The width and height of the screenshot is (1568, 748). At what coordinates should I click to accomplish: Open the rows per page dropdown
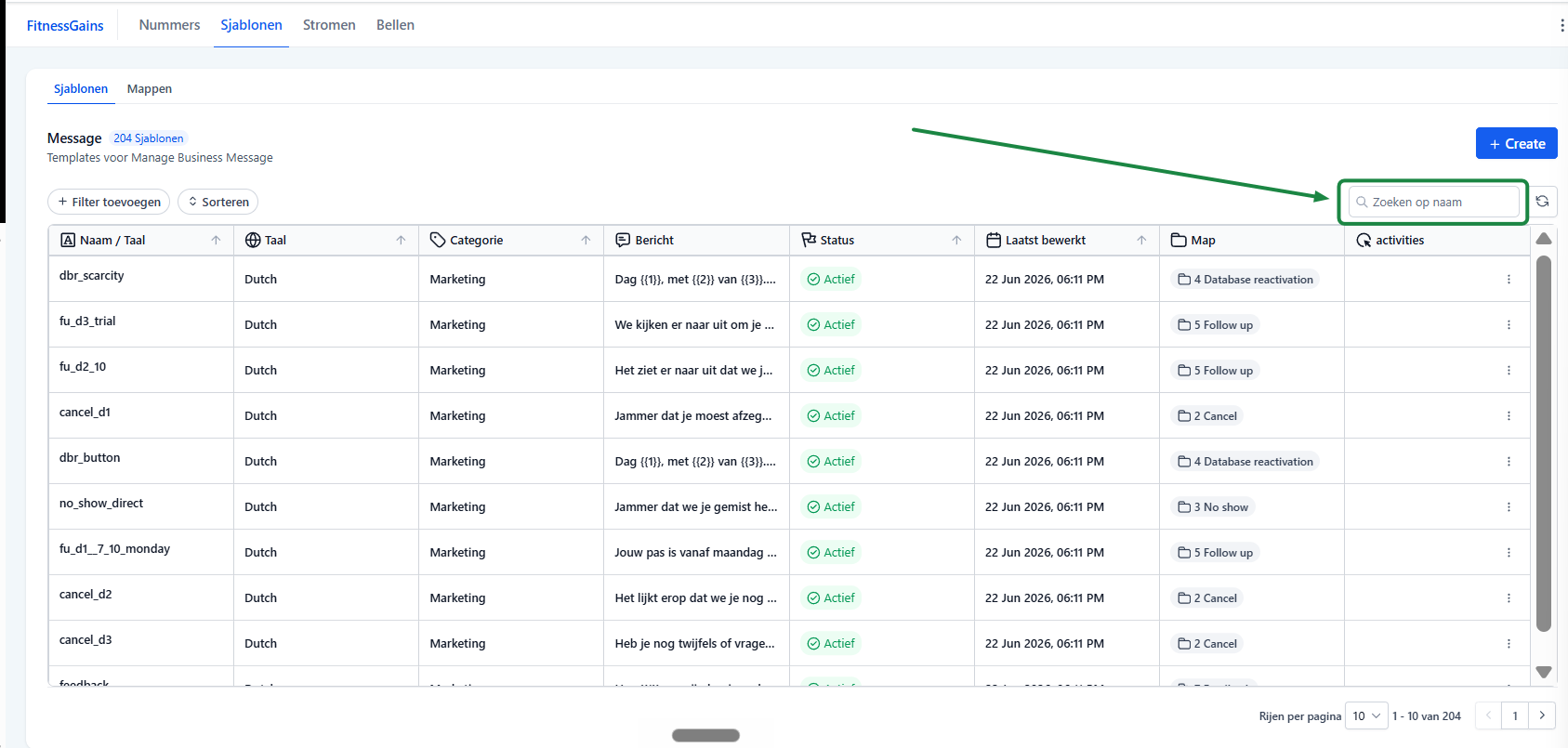pos(1366,715)
